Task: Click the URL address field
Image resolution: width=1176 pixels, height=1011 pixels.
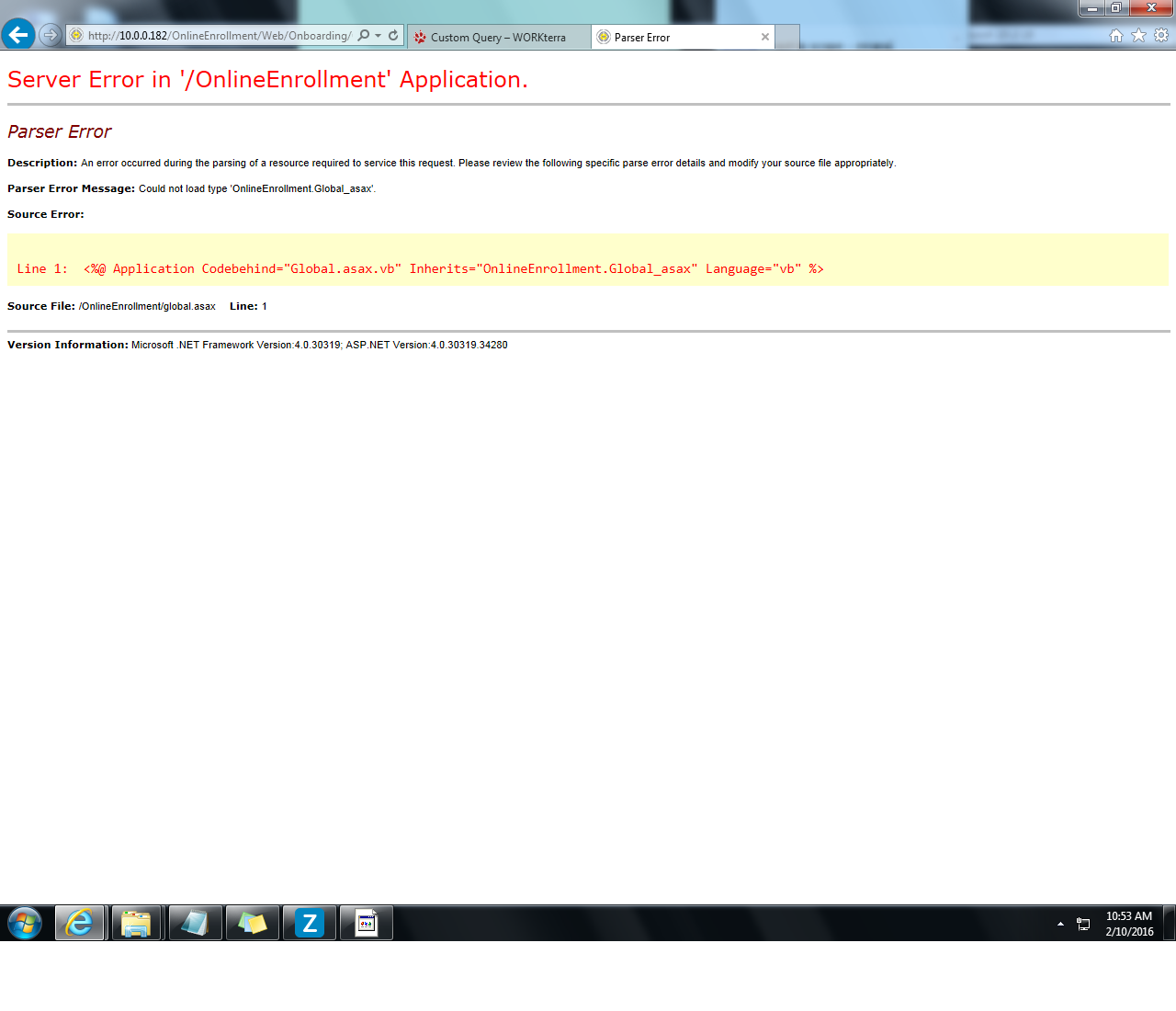Action: [219, 36]
